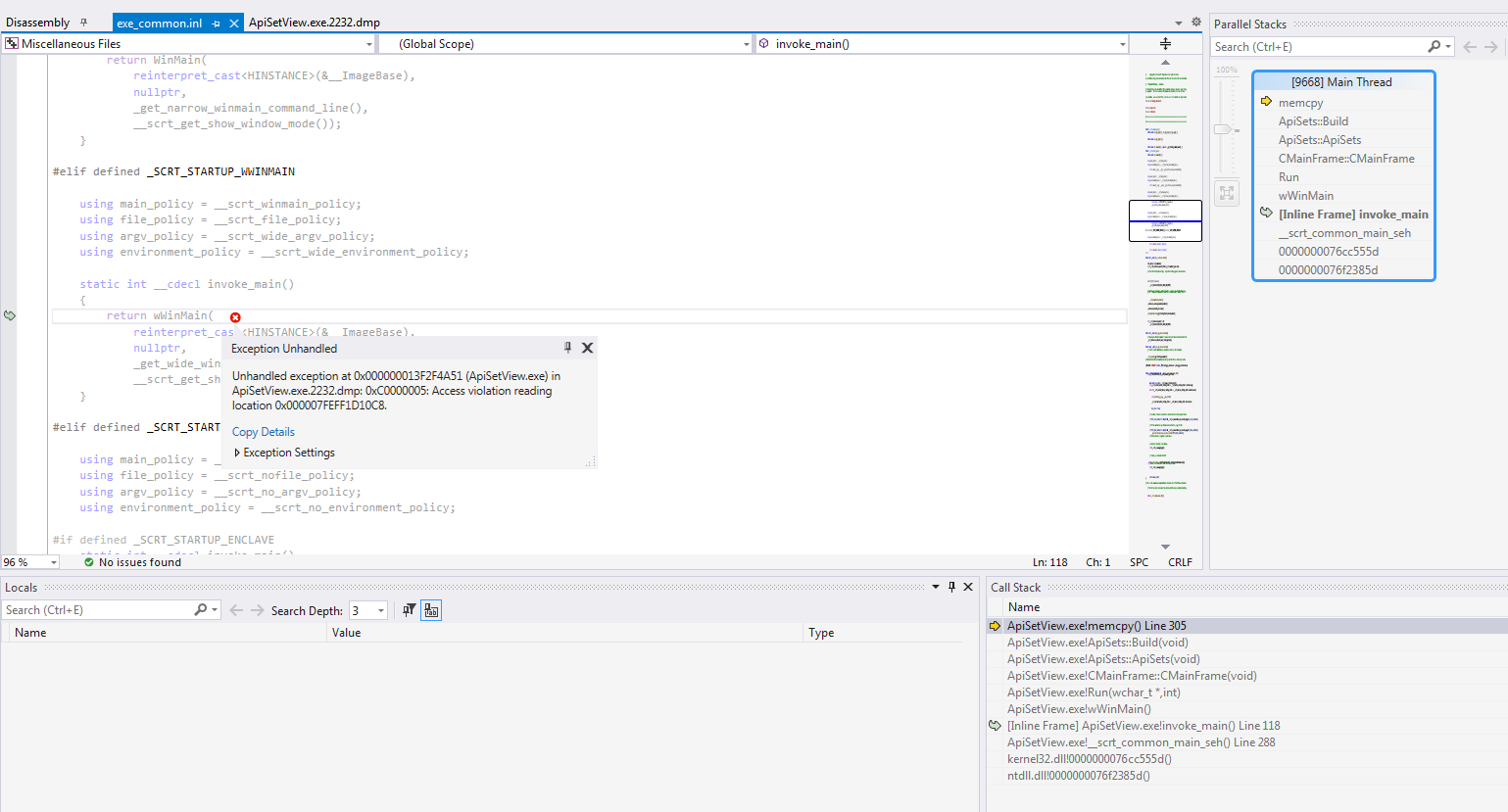The width and height of the screenshot is (1508, 812).
Task: Click the Parallel Stacks search magnifier icon
Action: coord(1435,47)
